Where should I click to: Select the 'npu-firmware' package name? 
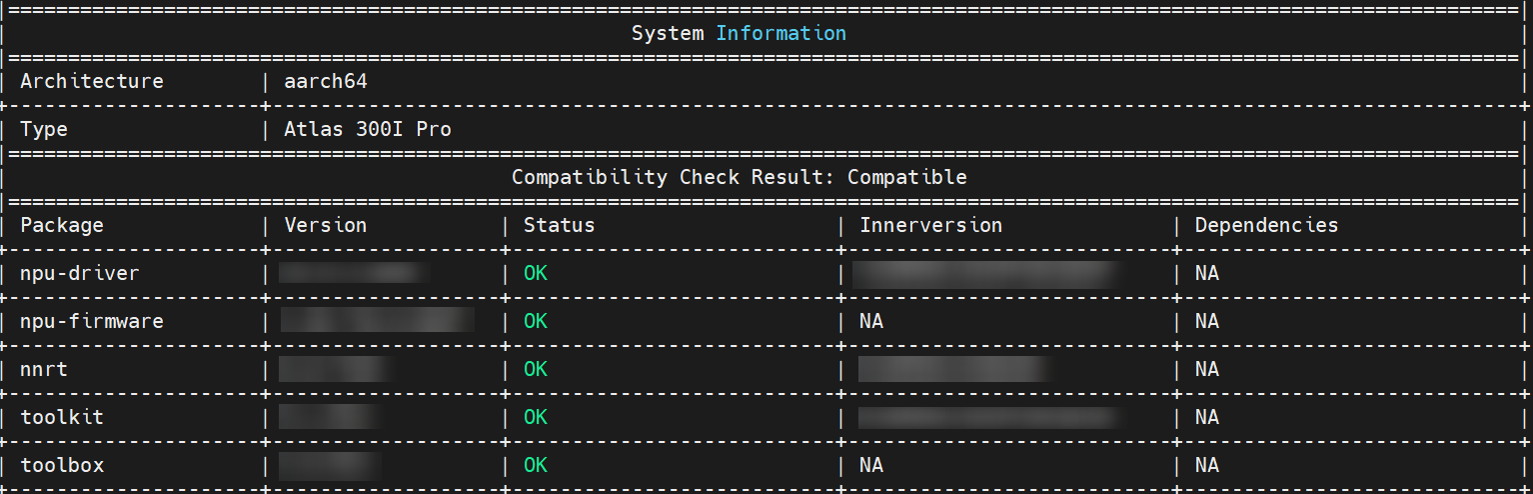click(x=92, y=321)
